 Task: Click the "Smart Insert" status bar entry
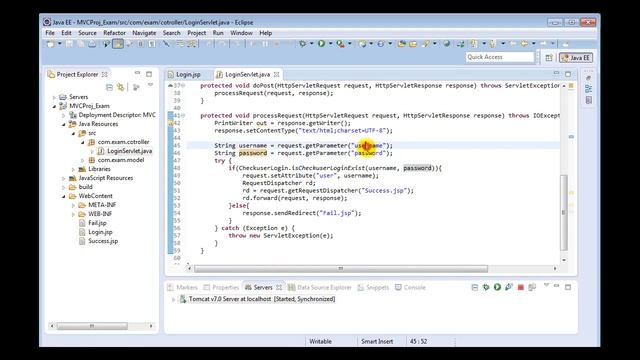pos(377,341)
